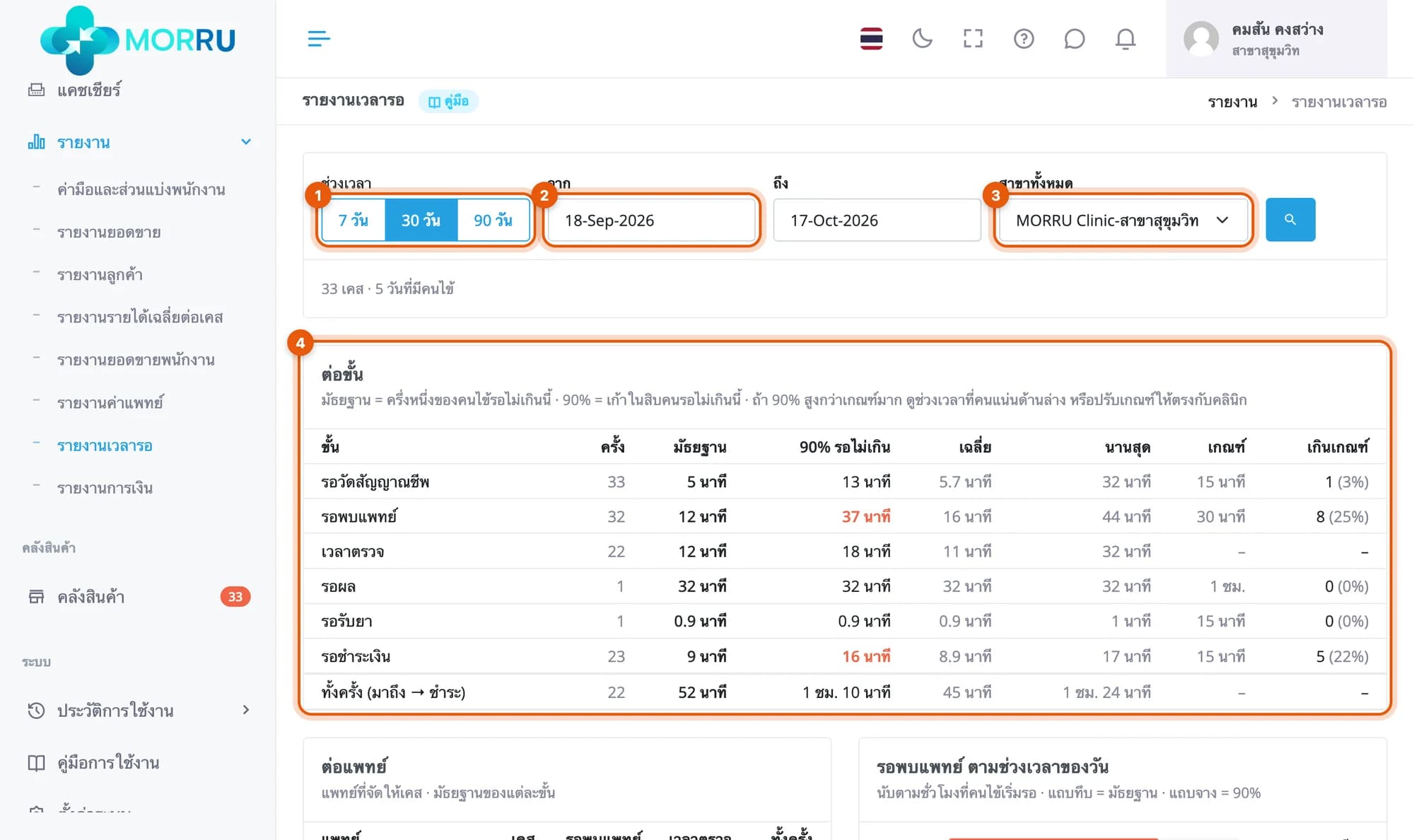Open the MORRU Clinic branch dropdown

[x=1122, y=220]
